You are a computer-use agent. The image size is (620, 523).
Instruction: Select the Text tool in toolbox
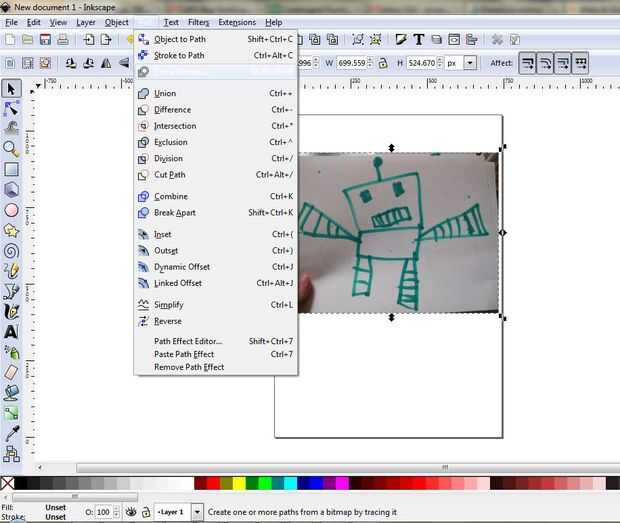point(11,332)
